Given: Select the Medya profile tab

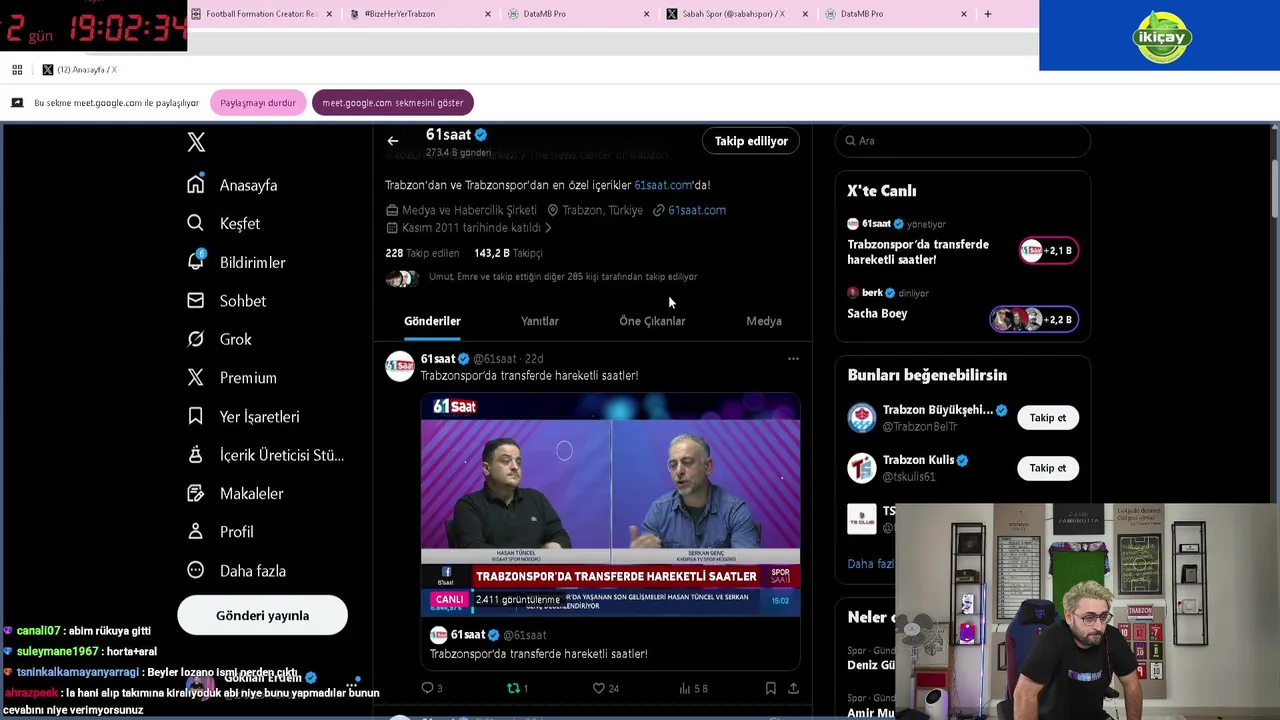Looking at the screenshot, I should click(x=764, y=321).
